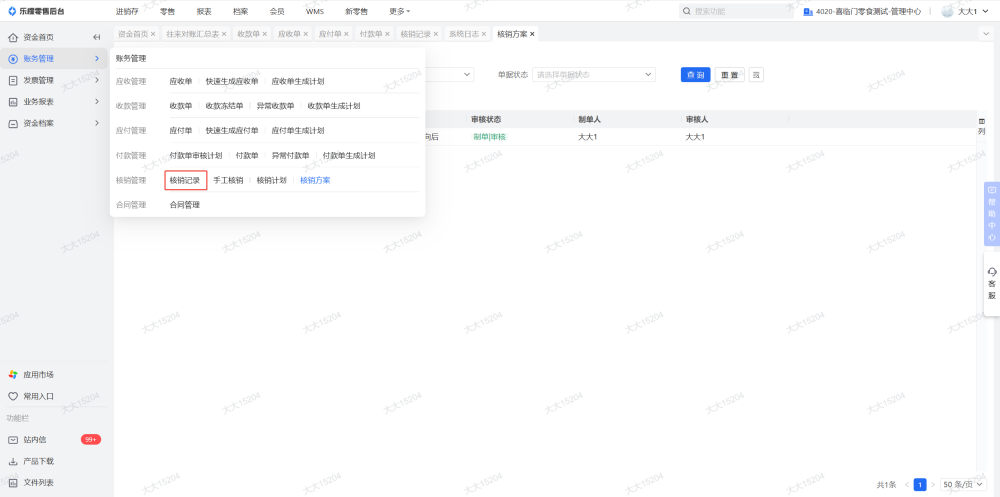Image resolution: width=1000 pixels, height=497 pixels.
Task: Click the 乐檬零售后台 logo icon
Action: 12,11
